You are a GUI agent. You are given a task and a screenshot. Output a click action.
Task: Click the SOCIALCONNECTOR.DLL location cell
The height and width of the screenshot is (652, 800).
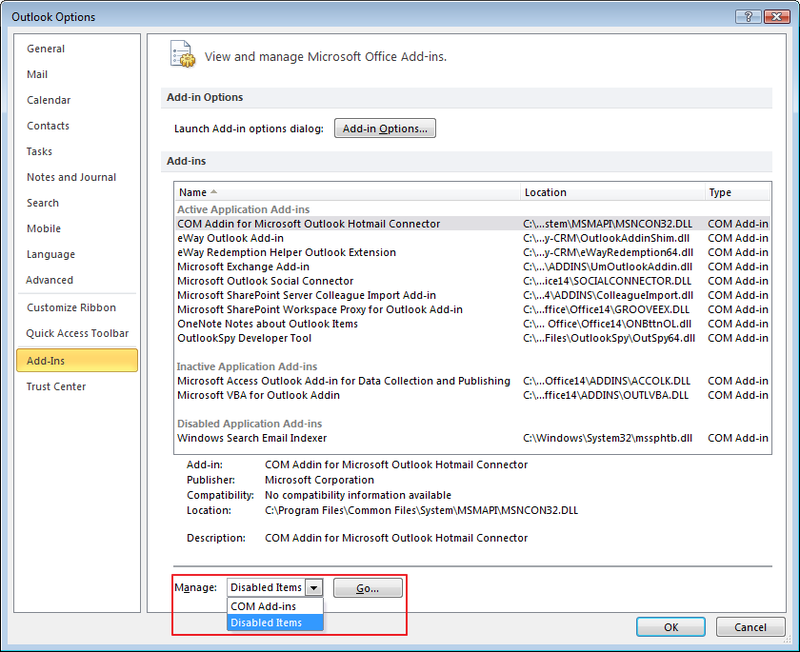607,281
